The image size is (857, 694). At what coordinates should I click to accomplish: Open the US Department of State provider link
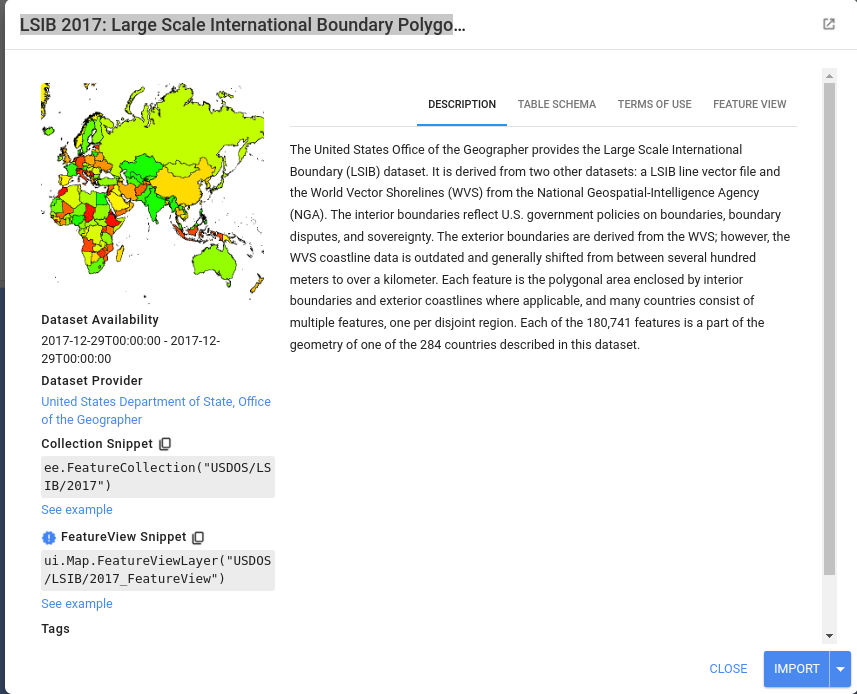(156, 410)
